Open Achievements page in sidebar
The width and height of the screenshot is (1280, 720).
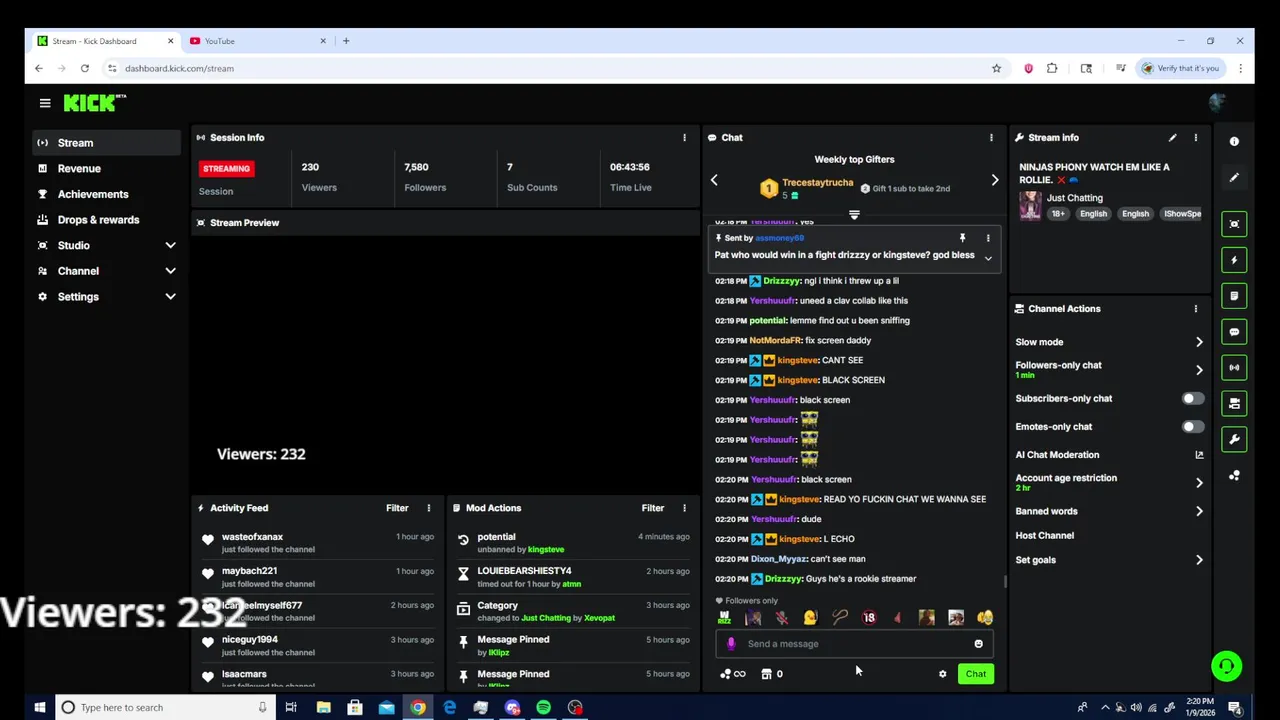[x=106, y=194]
